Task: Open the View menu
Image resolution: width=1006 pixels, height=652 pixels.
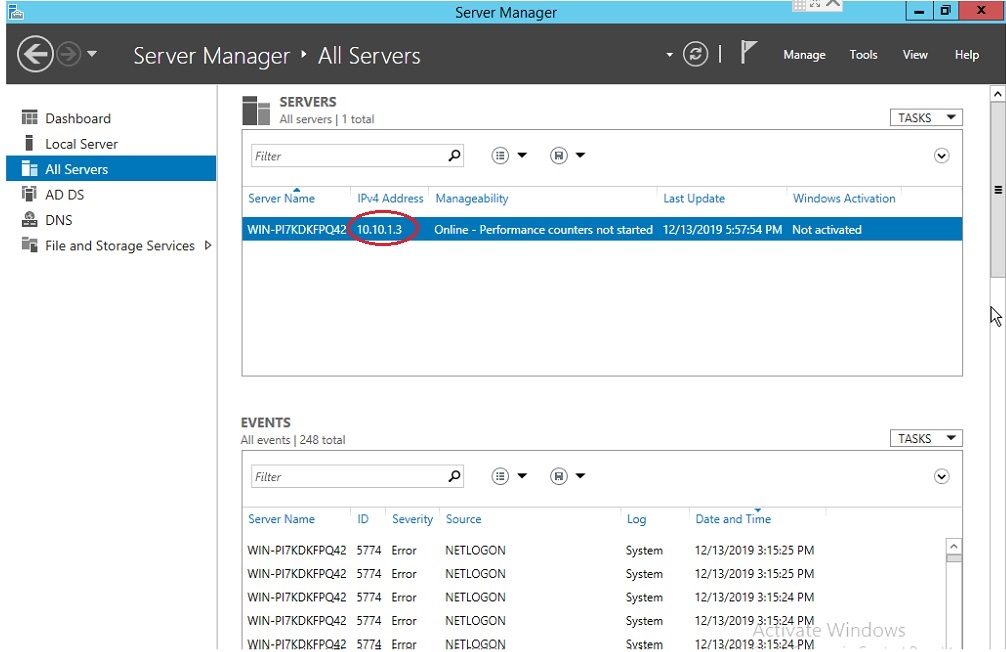Action: coord(915,55)
